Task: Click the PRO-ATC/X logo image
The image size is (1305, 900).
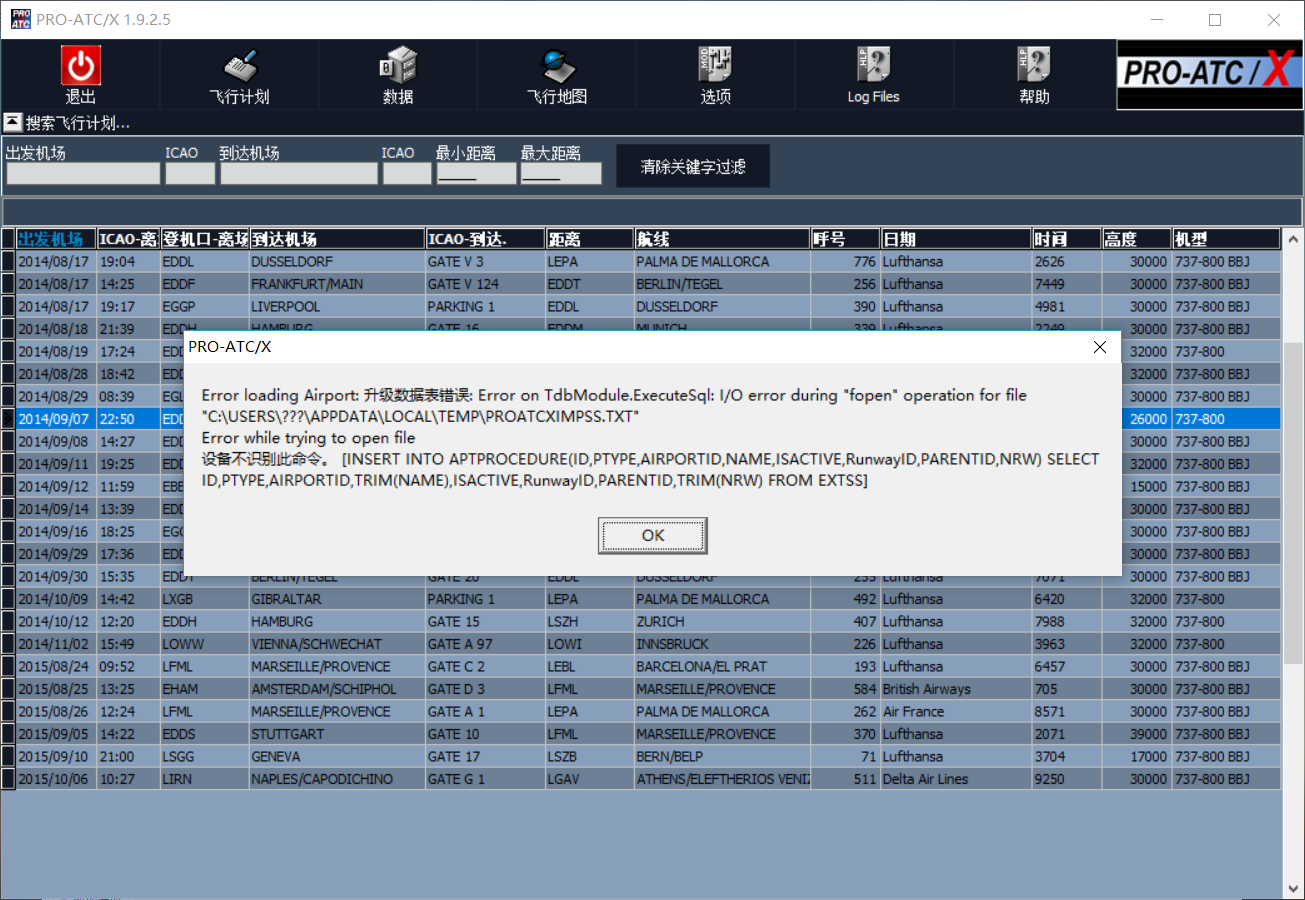Action: click(x=1210, y=74)
